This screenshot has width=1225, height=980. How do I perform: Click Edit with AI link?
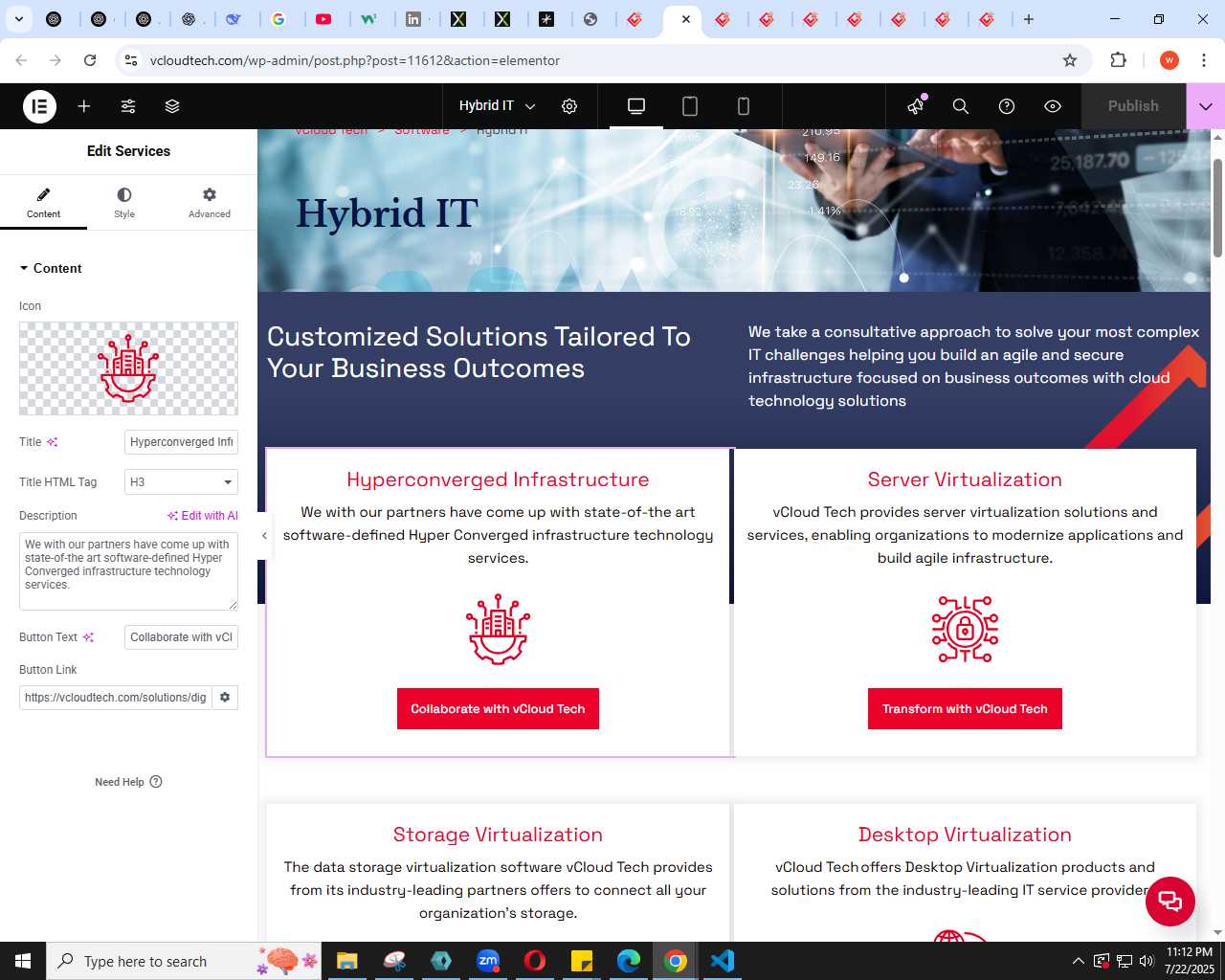click(x=203, y=516)
